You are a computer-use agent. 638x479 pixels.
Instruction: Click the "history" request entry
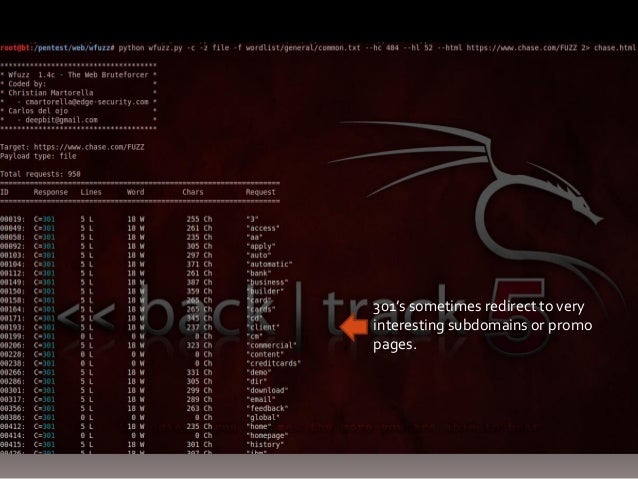pos(265,444)
